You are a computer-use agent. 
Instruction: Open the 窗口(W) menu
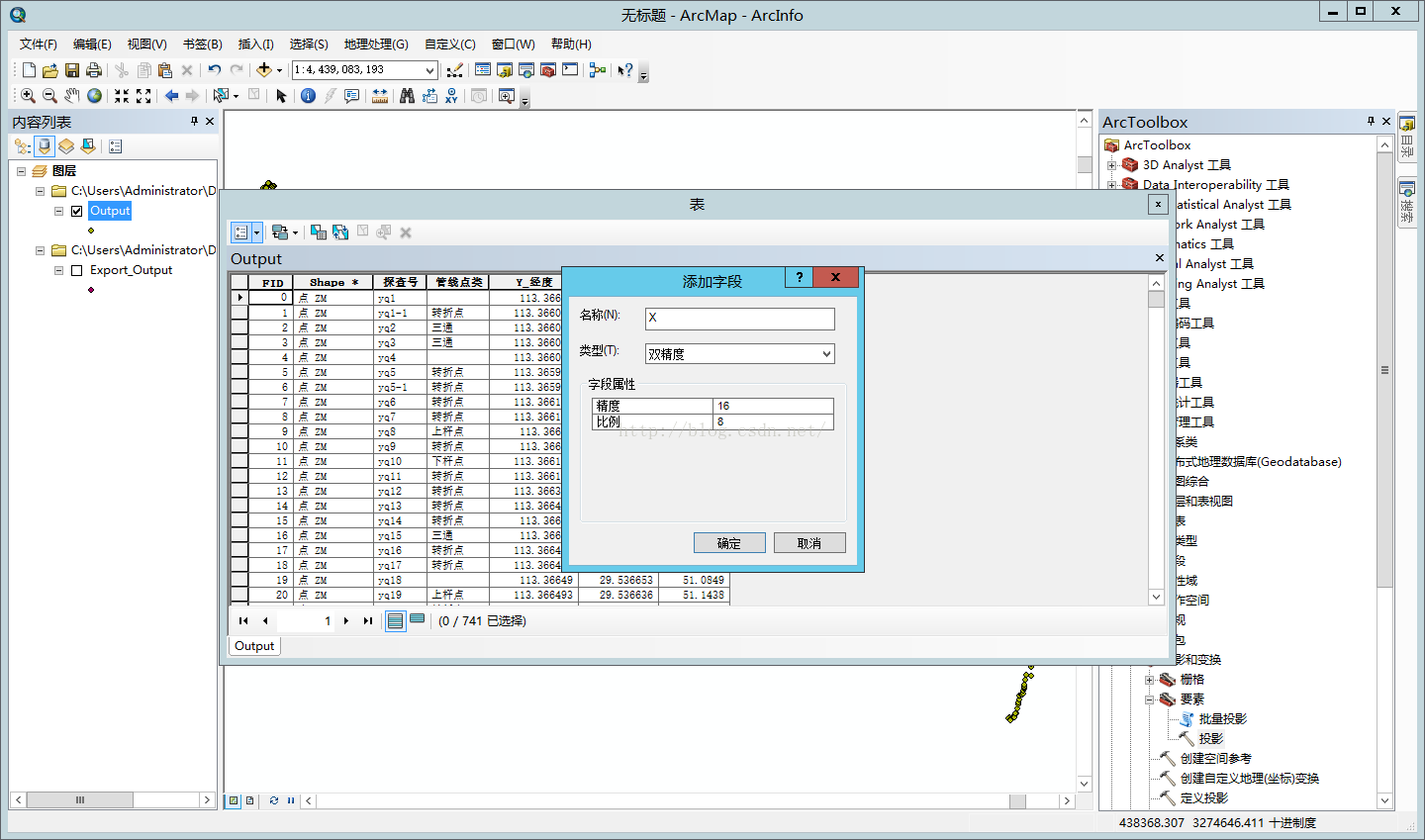click(513, 44)
